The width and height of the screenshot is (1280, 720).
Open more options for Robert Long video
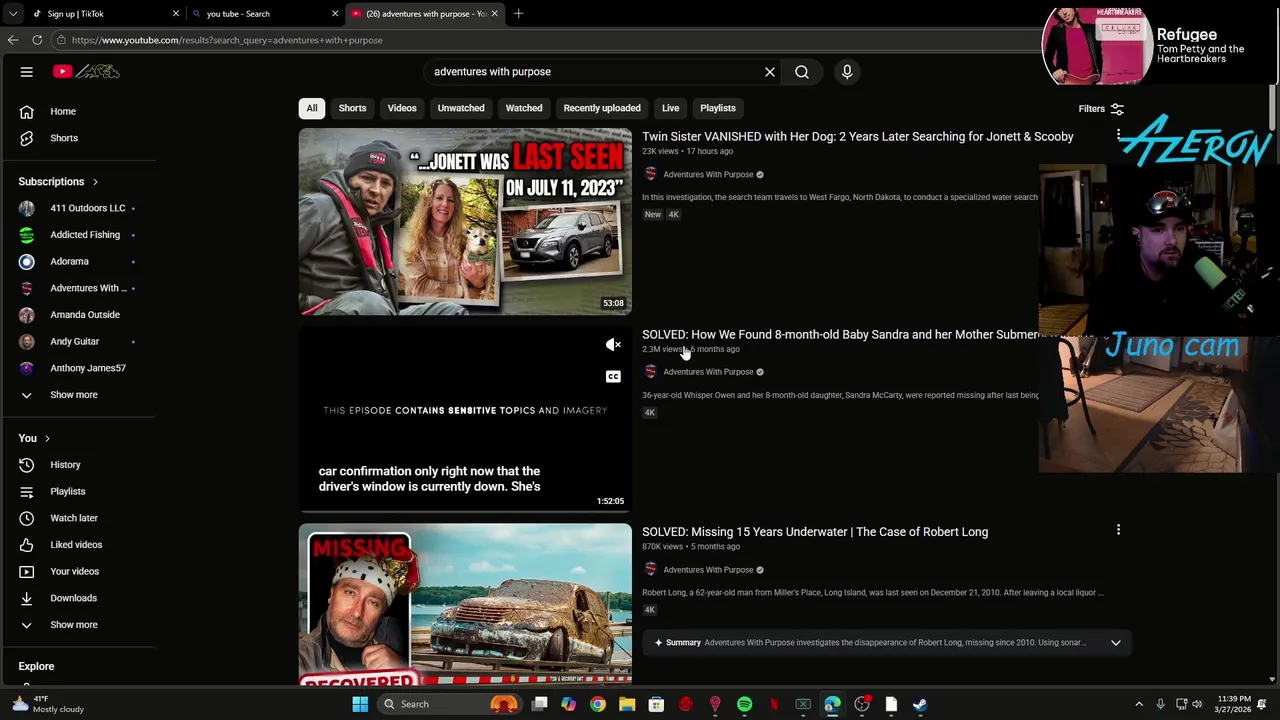pos(1118,530)
